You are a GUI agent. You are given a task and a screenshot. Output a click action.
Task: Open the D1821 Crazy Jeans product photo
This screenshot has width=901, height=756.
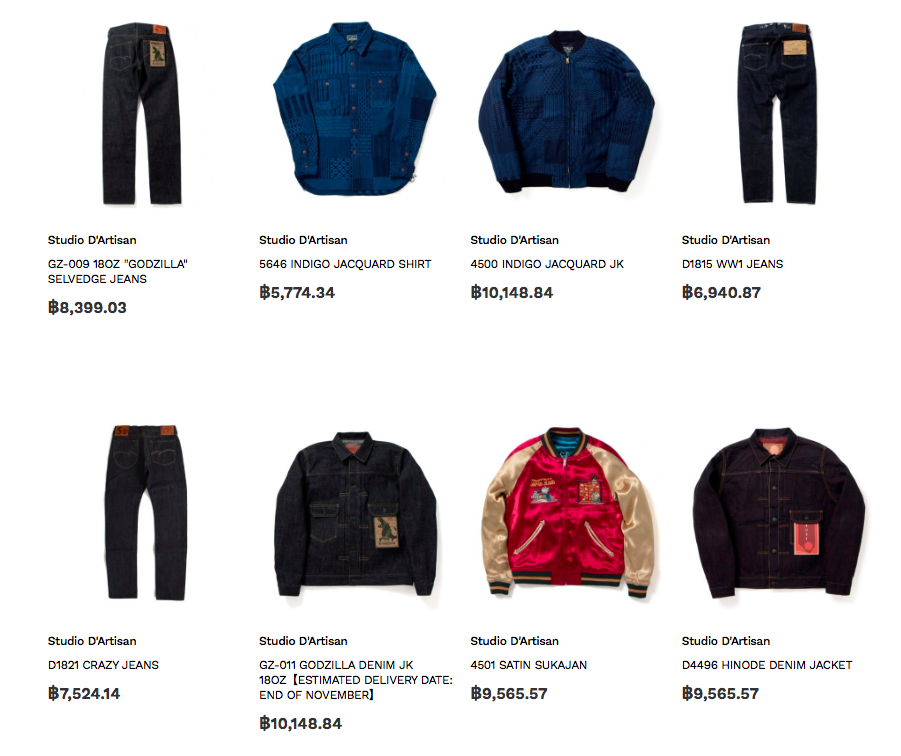pyautogui.click(x=145, y=513)
